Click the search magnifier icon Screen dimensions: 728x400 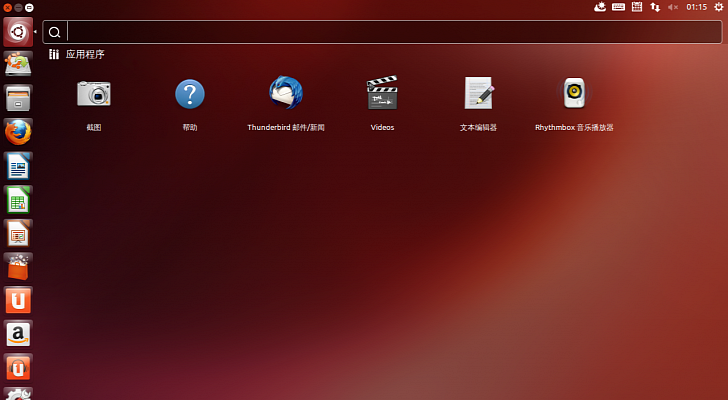[x=54, y=32]
